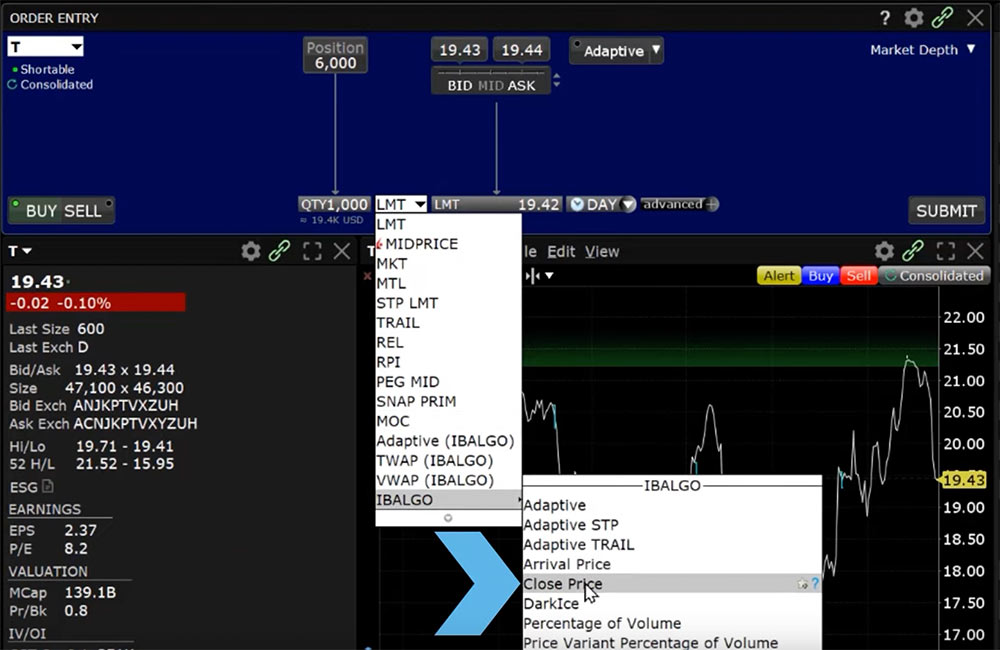Click the limit price field showing 19.42
The height and width of the screenshot is (650, 1000).
pos(497,204)
